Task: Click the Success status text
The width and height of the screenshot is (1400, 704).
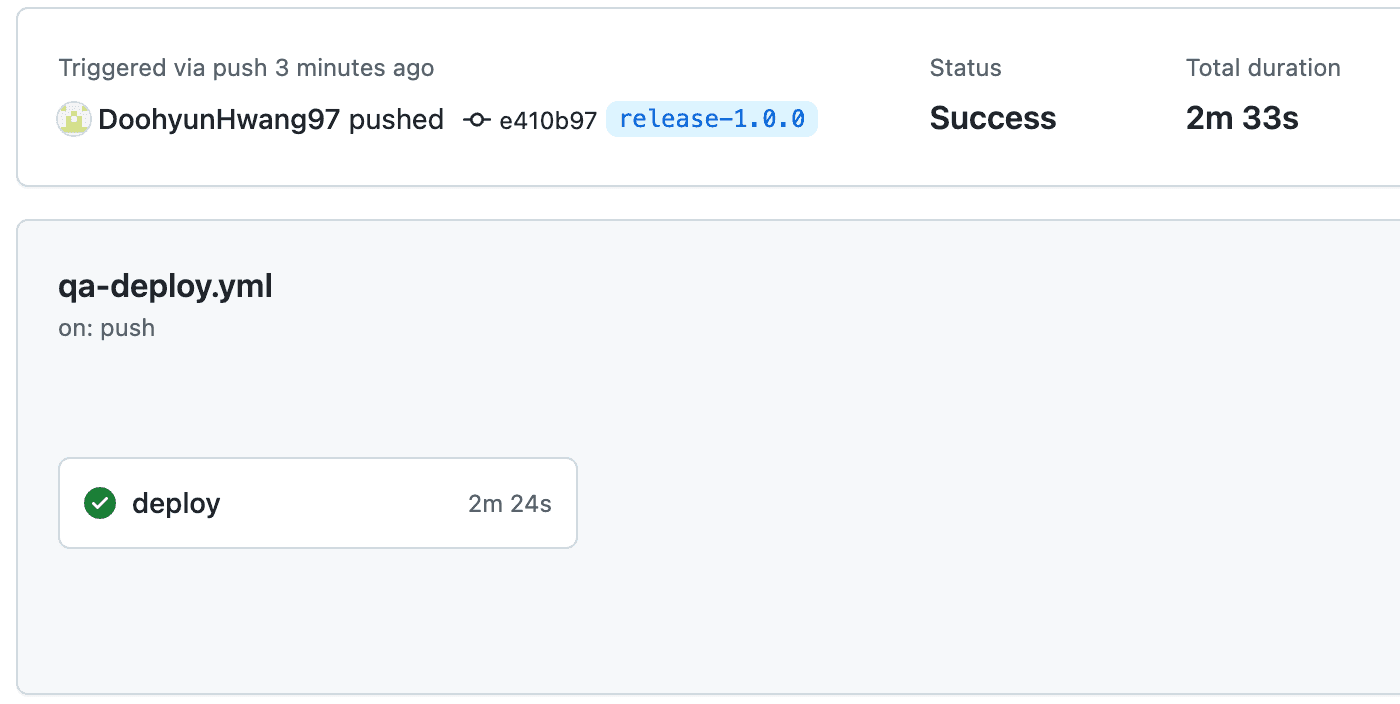Action: tap(992, 118)
